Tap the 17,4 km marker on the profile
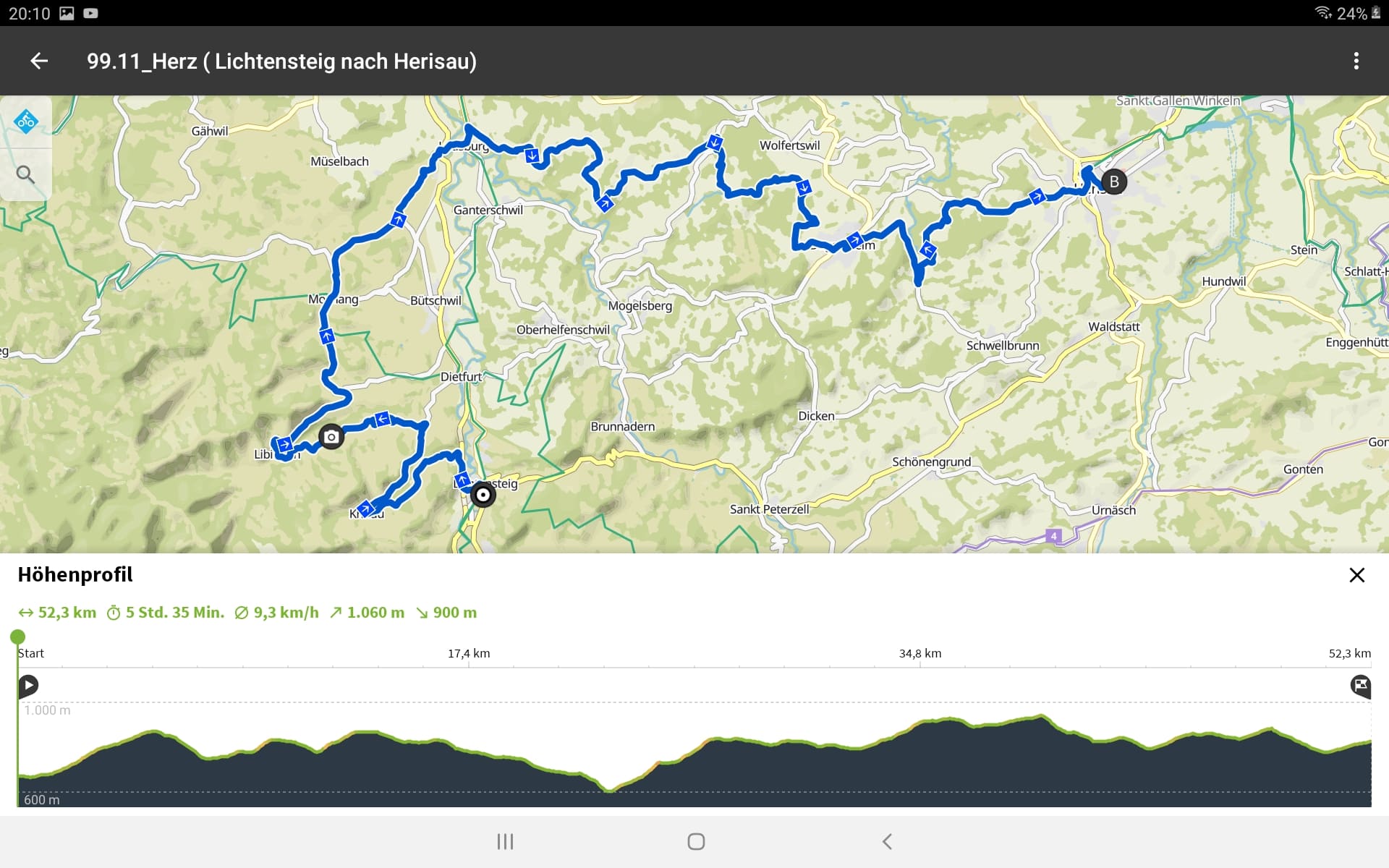 pos(469,654)
